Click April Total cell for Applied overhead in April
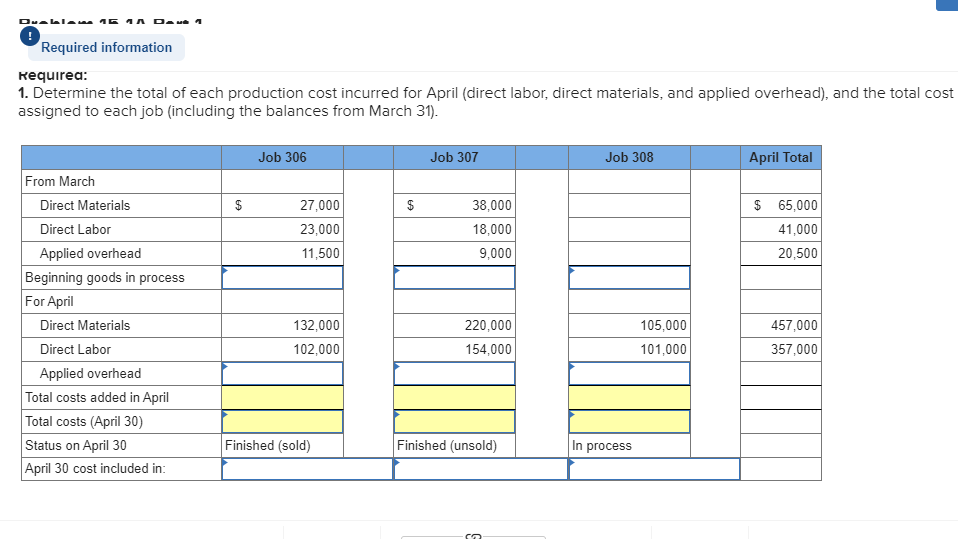 coord(781,373)
